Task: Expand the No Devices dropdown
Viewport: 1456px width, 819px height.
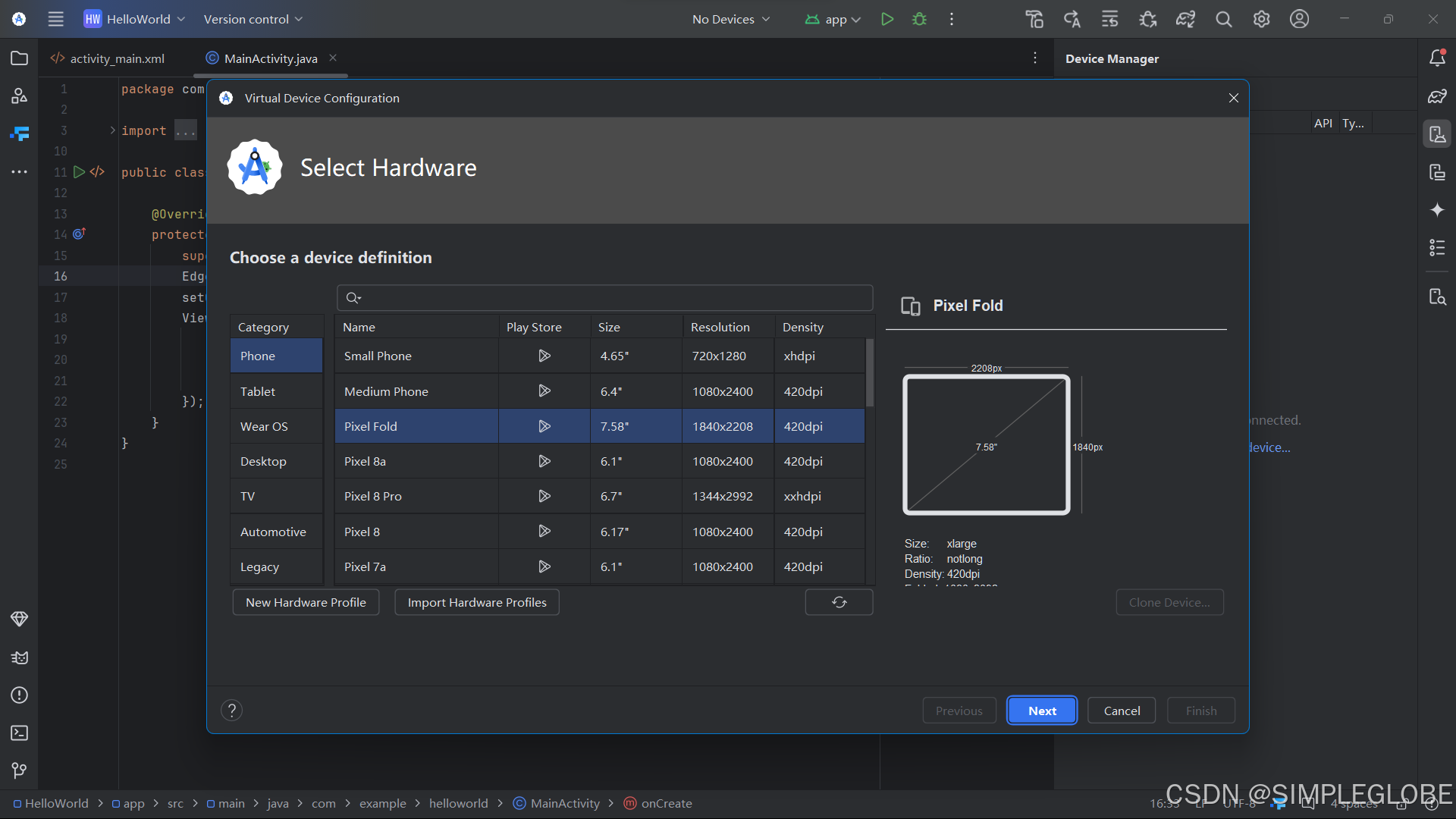Action: [730, 19]
